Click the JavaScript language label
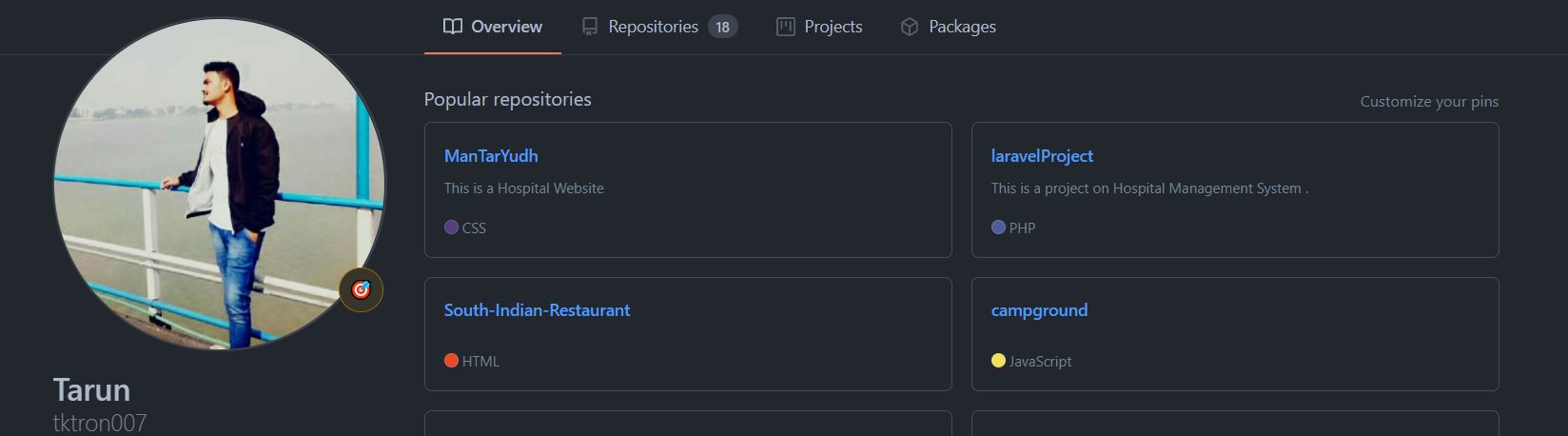The width and height of the screenshot is (1568, 436). (1040, 362)
